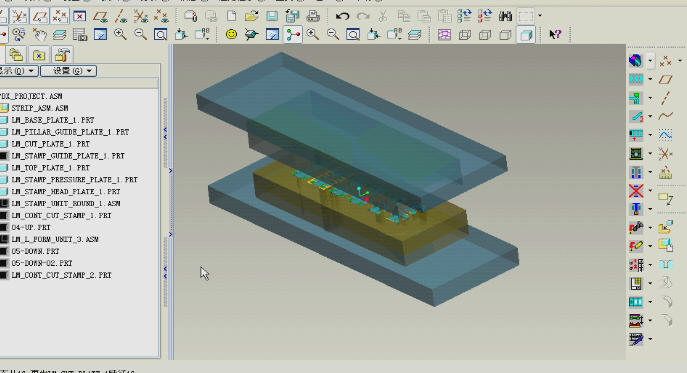Switch to no hidden display mode
The image size is (687, 373).
(505, 34)
